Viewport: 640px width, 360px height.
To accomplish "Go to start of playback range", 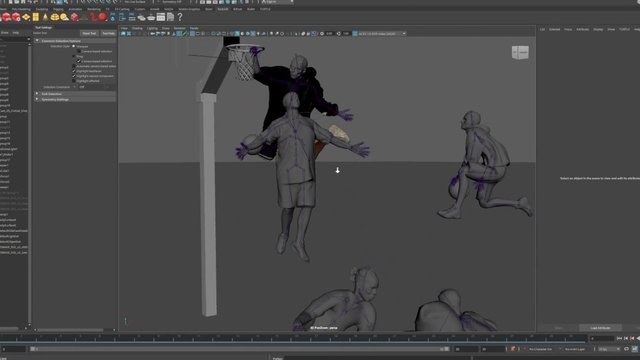I will click(x=620, y=338).
